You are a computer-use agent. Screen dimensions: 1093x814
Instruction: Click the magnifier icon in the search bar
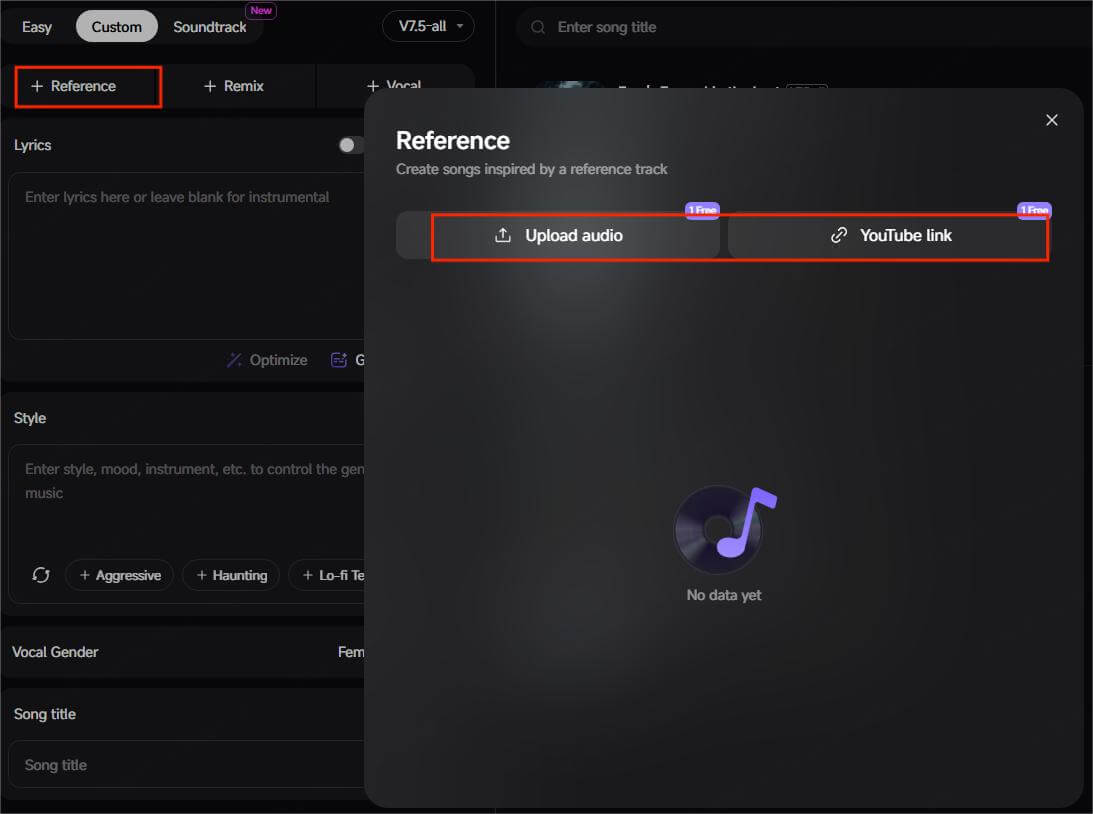tap(539, 27)
